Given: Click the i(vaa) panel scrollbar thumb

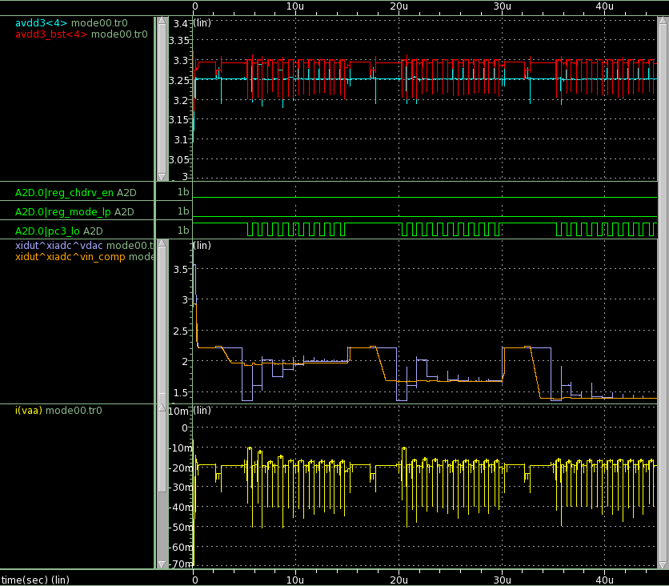Looking at the screenshot, I should [x=162, y=452].
